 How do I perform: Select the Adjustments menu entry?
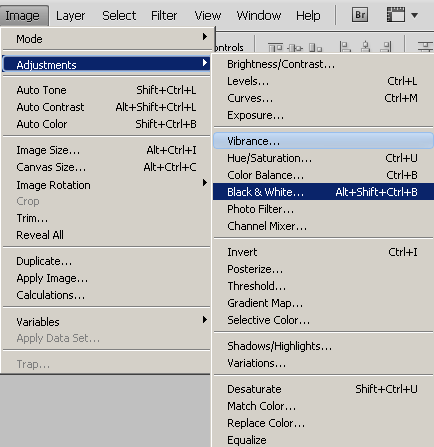click(x=106, y=65)
